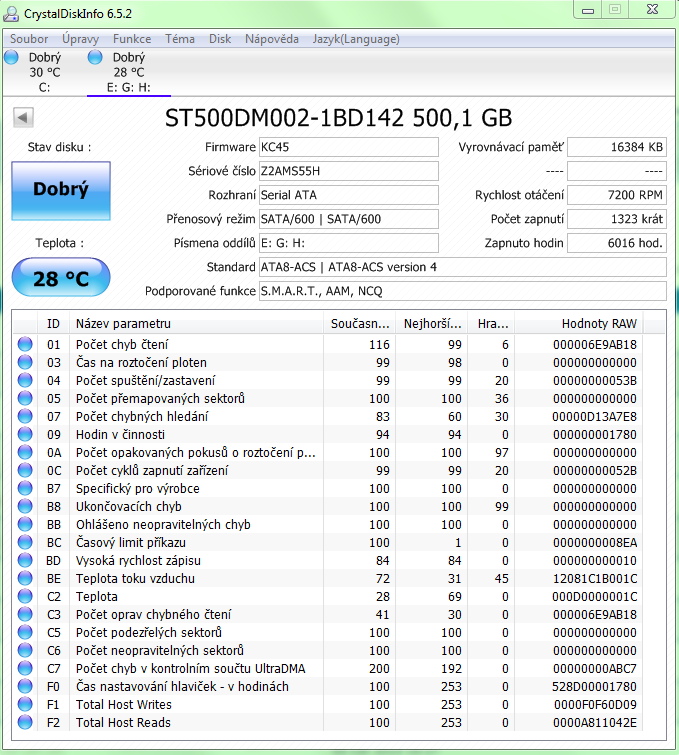Click status icon of row 0C cyklů zapnutí

25,470
